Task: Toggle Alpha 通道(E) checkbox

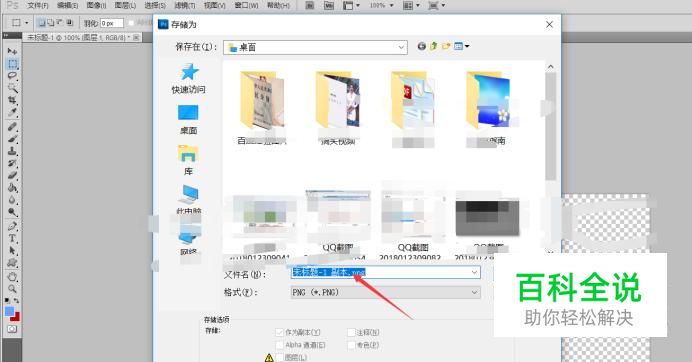Action: (279, 345)
